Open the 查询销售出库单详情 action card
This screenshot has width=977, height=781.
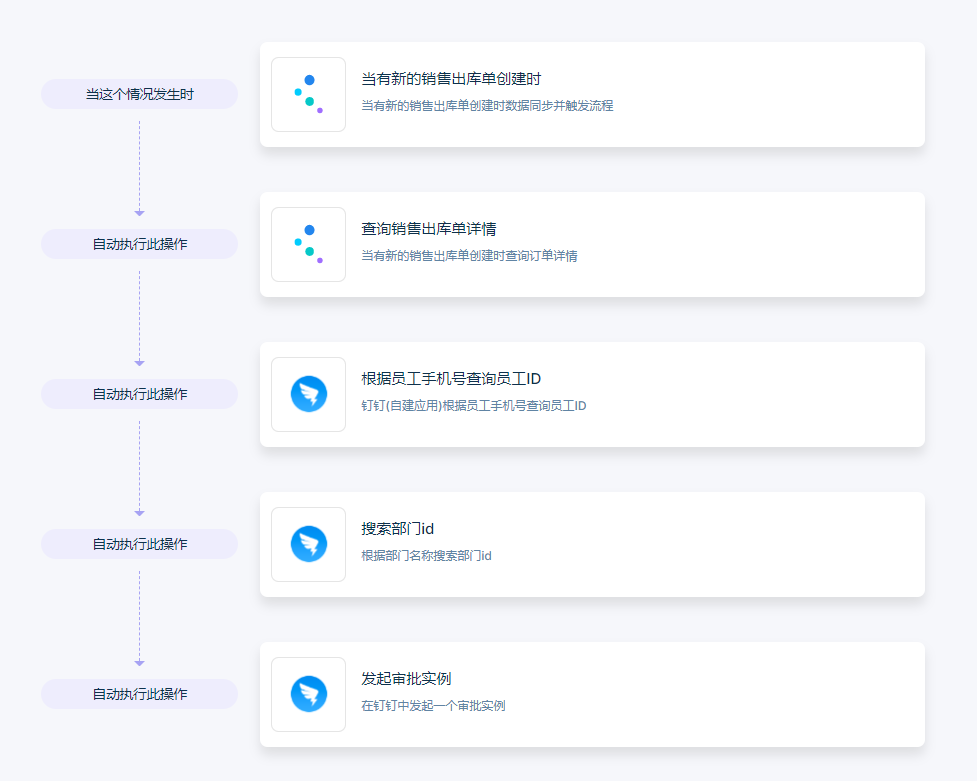tap(592, 244)
